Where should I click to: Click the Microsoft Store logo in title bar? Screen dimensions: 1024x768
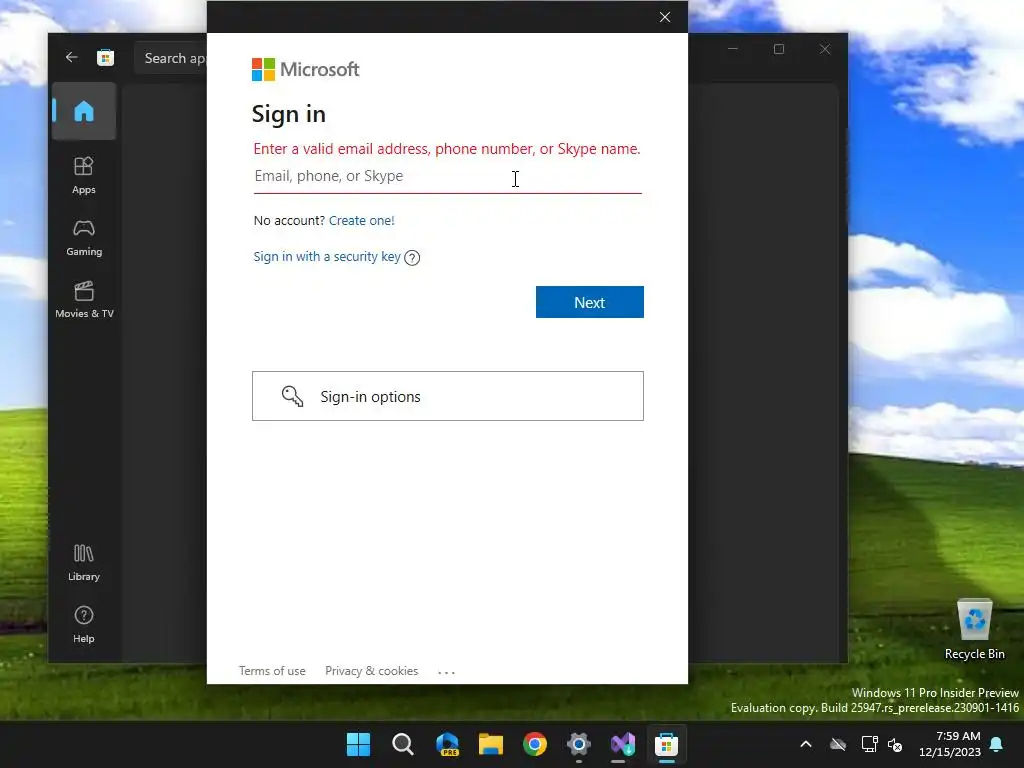(x=105, y=57)
